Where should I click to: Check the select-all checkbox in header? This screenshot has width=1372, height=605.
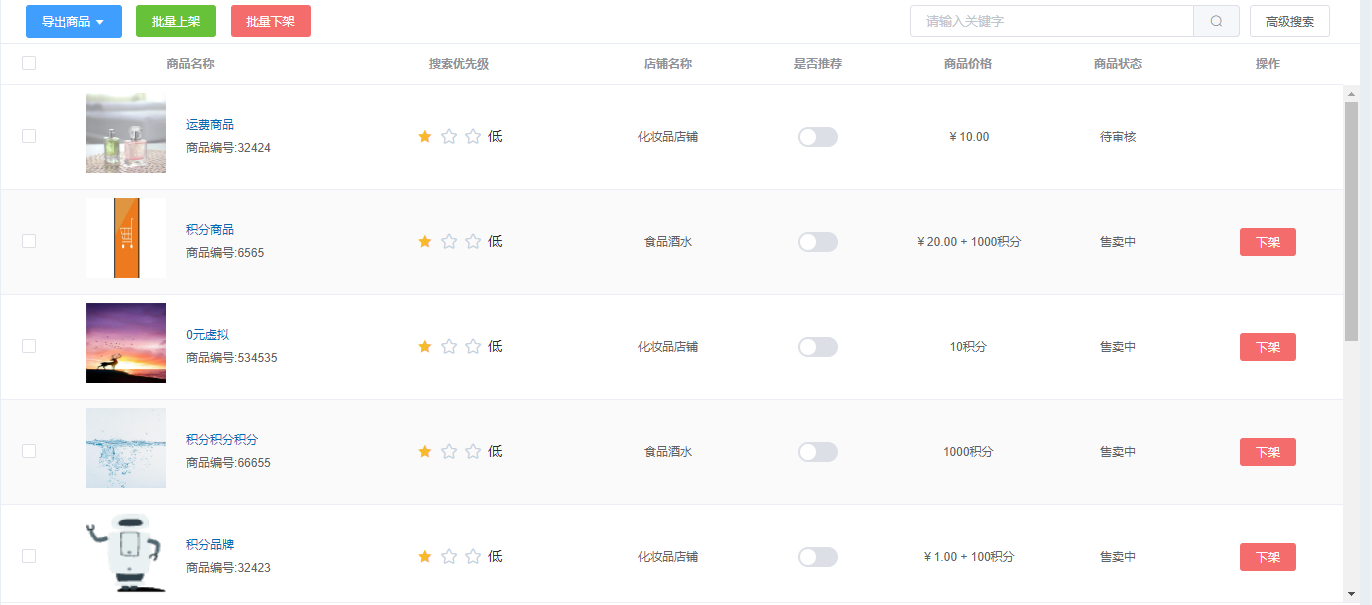pyautogui.click(x=29, y=63)
